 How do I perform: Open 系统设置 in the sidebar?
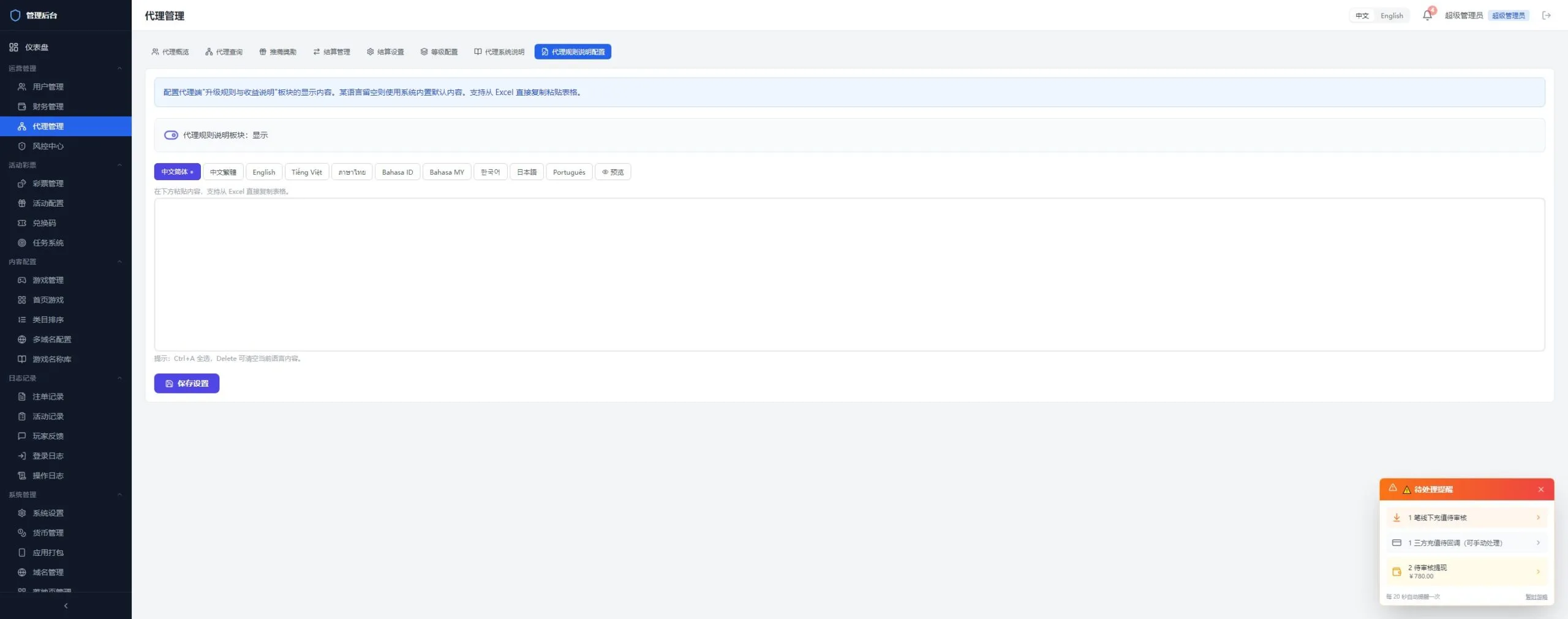(66, 513)
